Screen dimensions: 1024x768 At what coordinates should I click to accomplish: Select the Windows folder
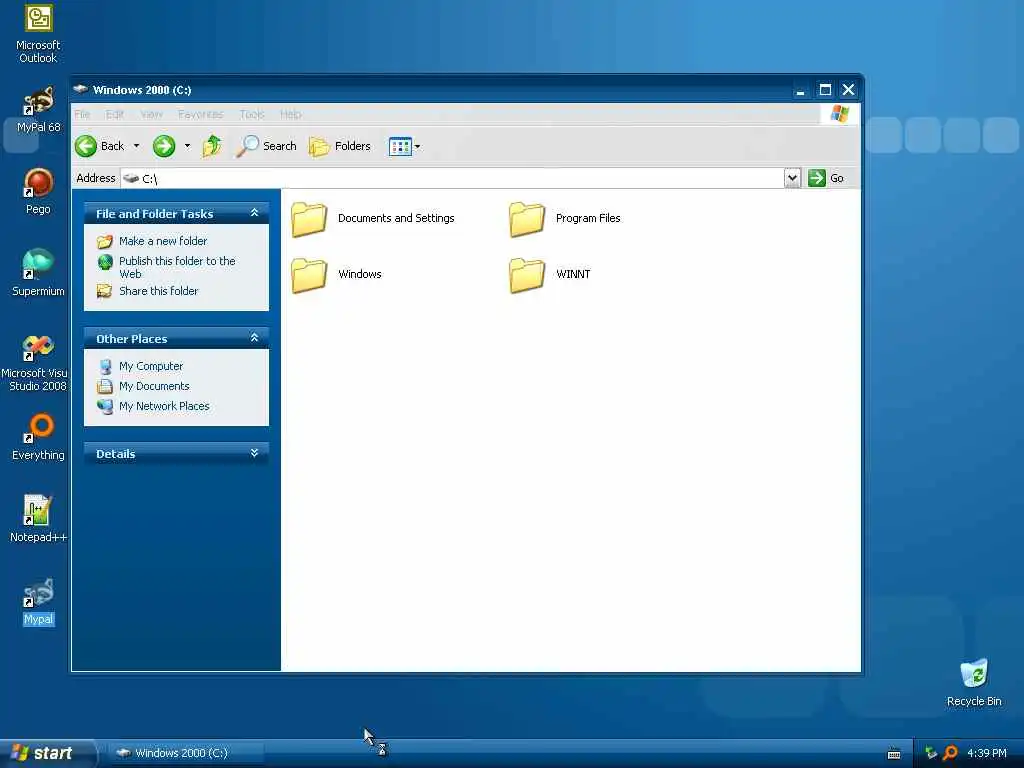pos(337,275)
